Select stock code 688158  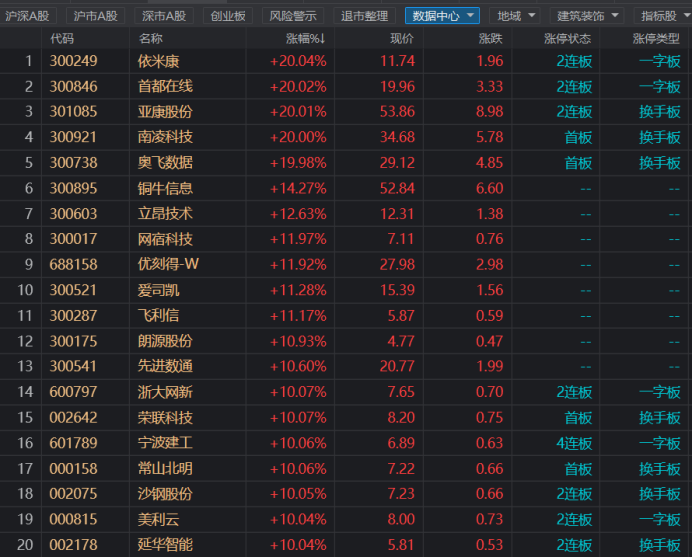[x=73, y=264]
